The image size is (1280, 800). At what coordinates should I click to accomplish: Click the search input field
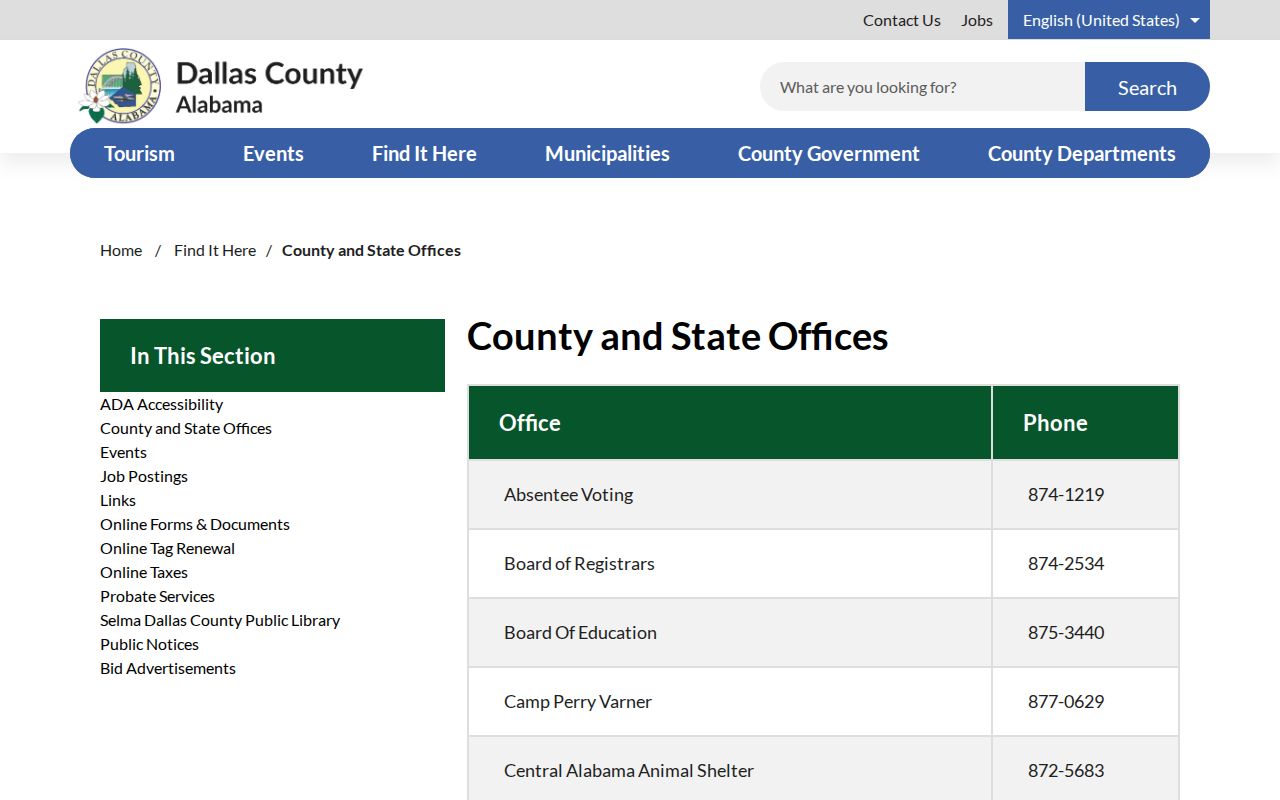pyautogui.click(x=922, y=87)
